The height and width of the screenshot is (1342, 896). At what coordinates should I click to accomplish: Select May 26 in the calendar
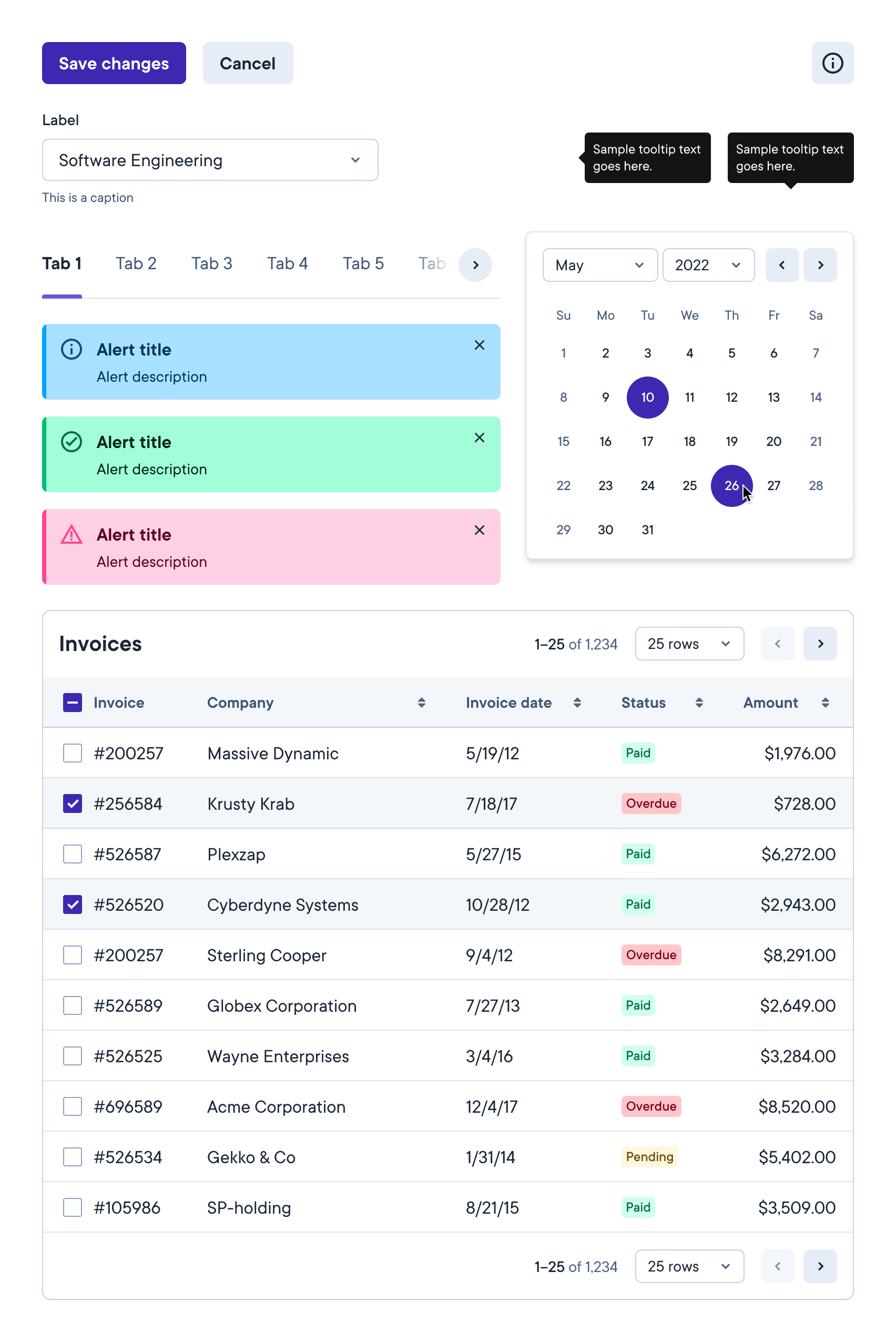coord(731,485)
